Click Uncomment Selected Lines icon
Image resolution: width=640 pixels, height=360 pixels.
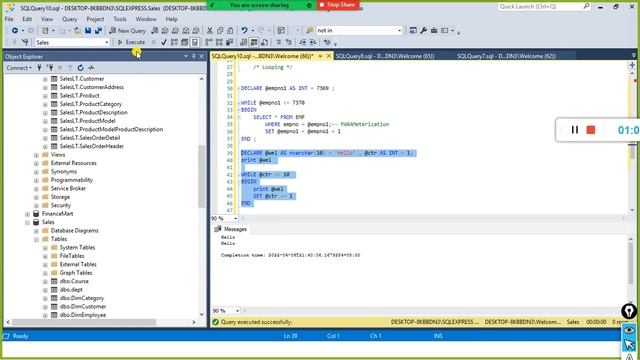pyautogui.click(x=289, y=42)
